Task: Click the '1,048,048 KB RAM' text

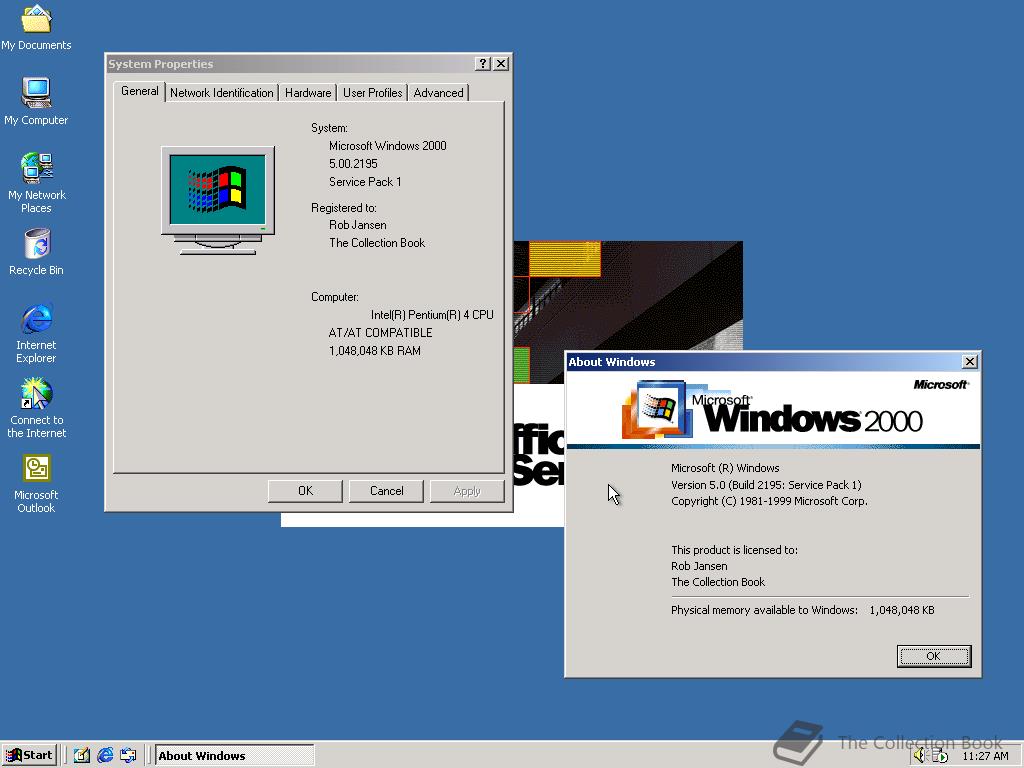Action: coord(375,351)
